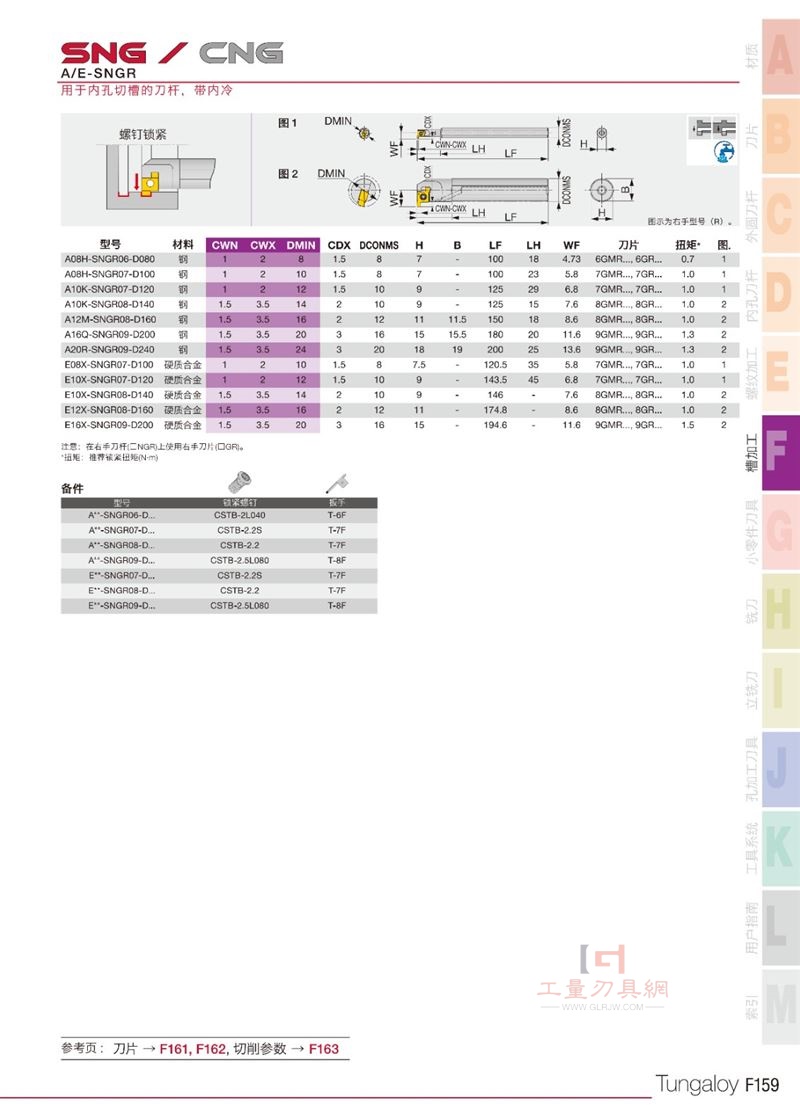Click the right internal grooving application icon
Viewport: 800px width, 1120px height.
click(724, 128)
